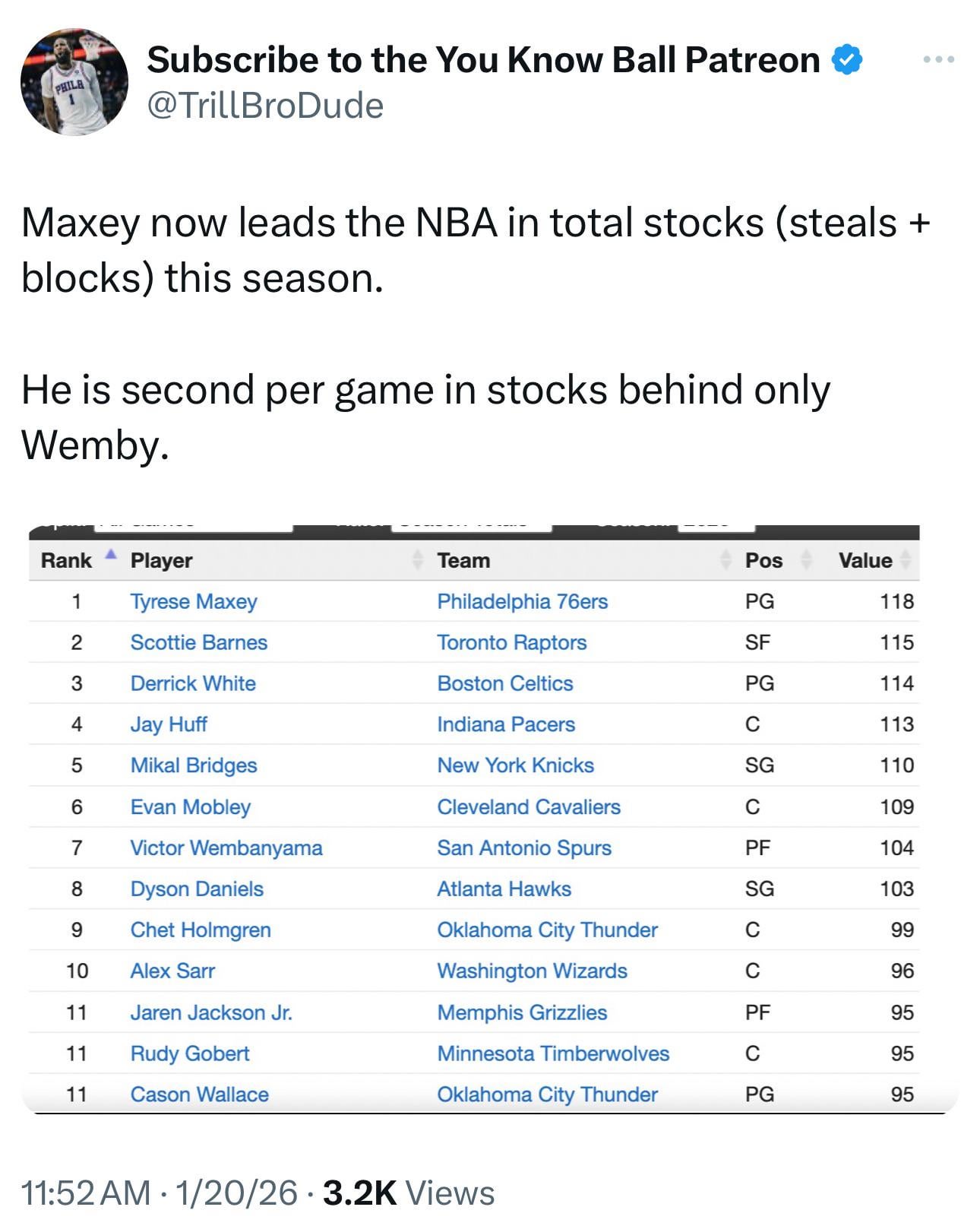Open Tyrese Maxey's player link
980x1226 pixels.
pos(194,601)
